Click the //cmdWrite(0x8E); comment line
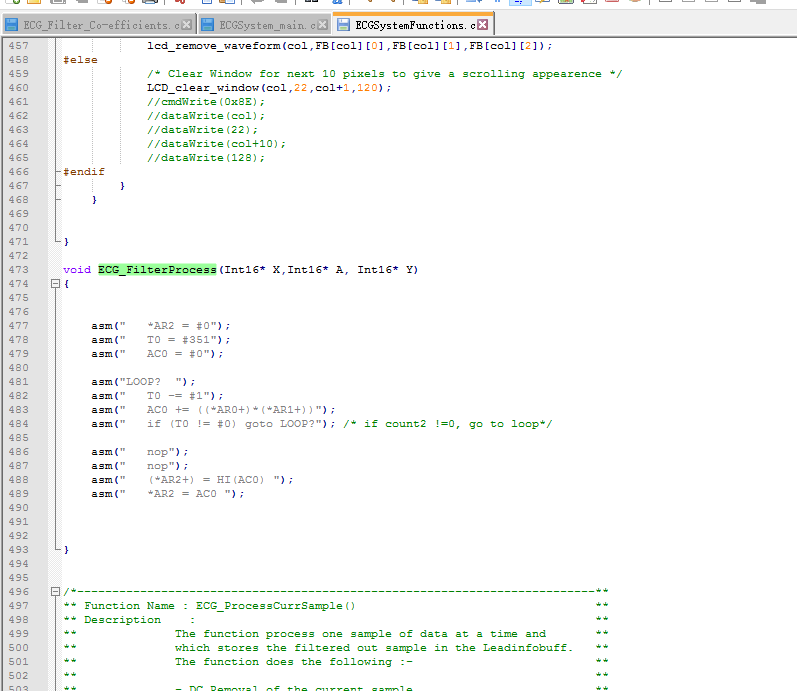 [x=206, y=102]
